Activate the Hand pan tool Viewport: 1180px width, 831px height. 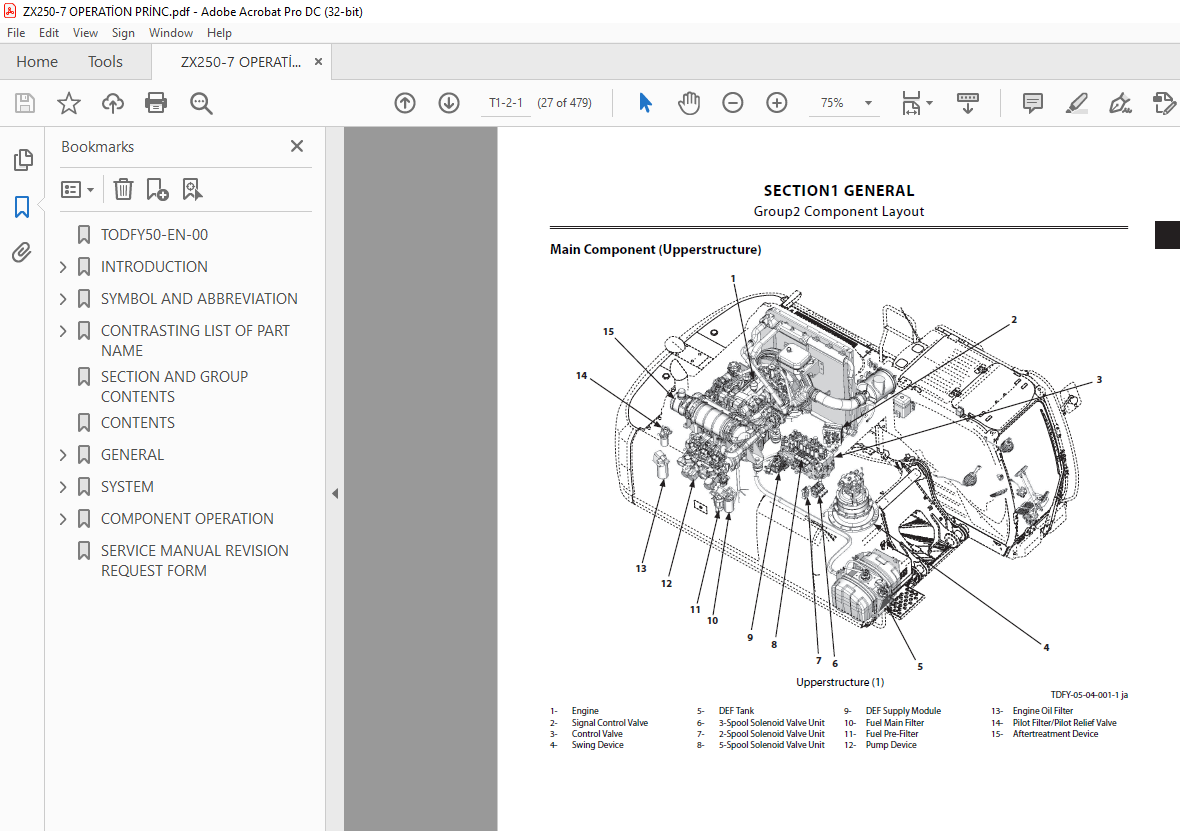(689, 103)
